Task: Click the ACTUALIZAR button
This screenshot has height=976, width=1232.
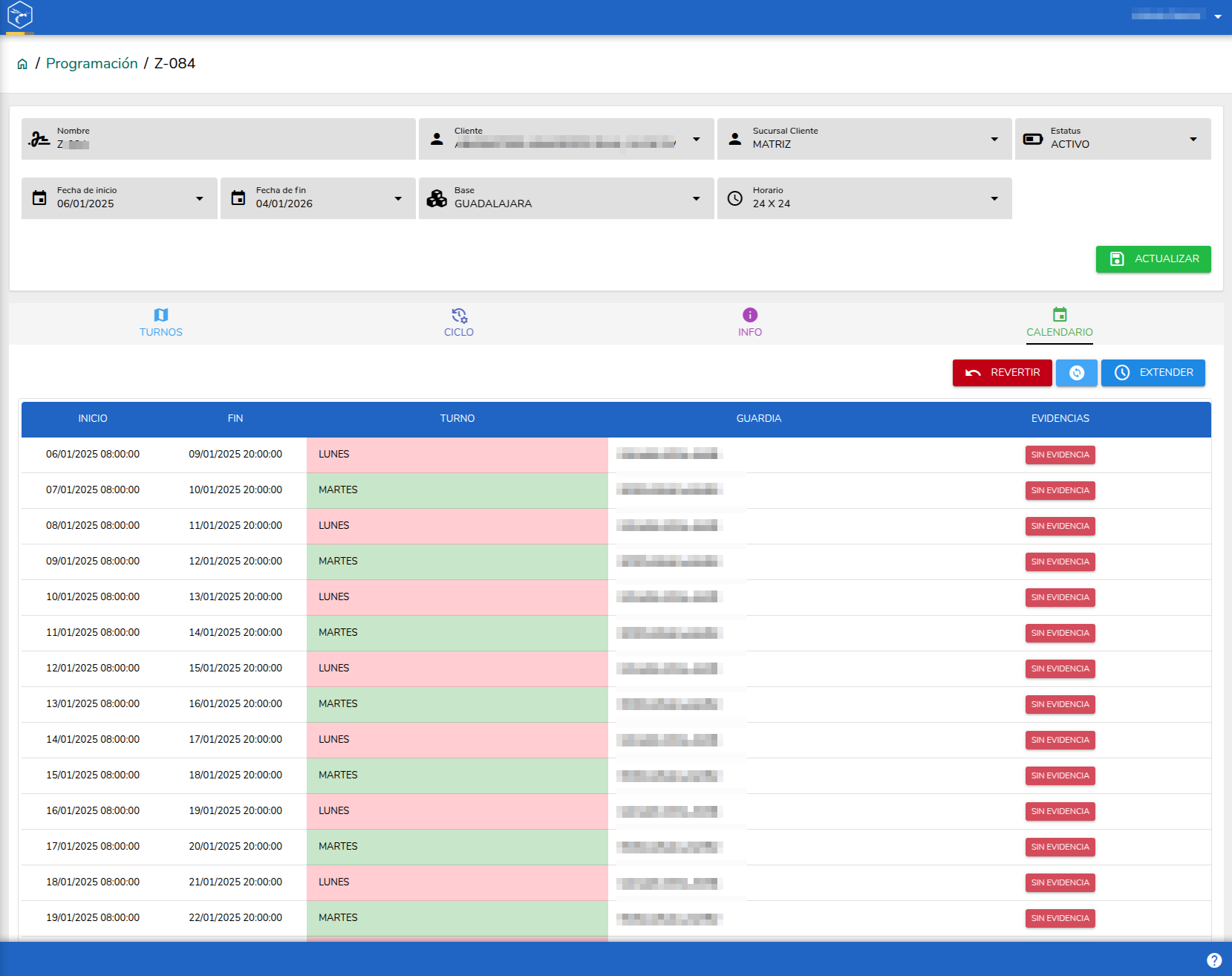Action: (1153, 259)
